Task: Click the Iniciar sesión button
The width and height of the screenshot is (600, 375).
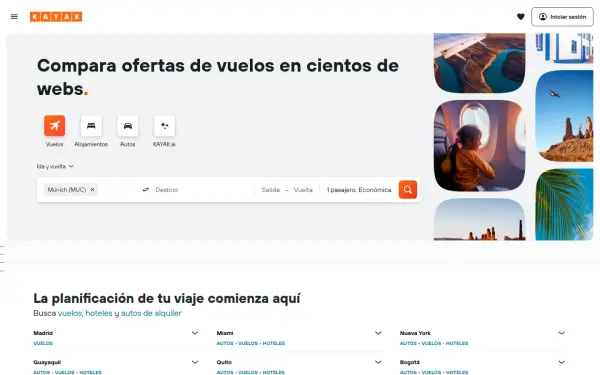Action: [562, 17]
